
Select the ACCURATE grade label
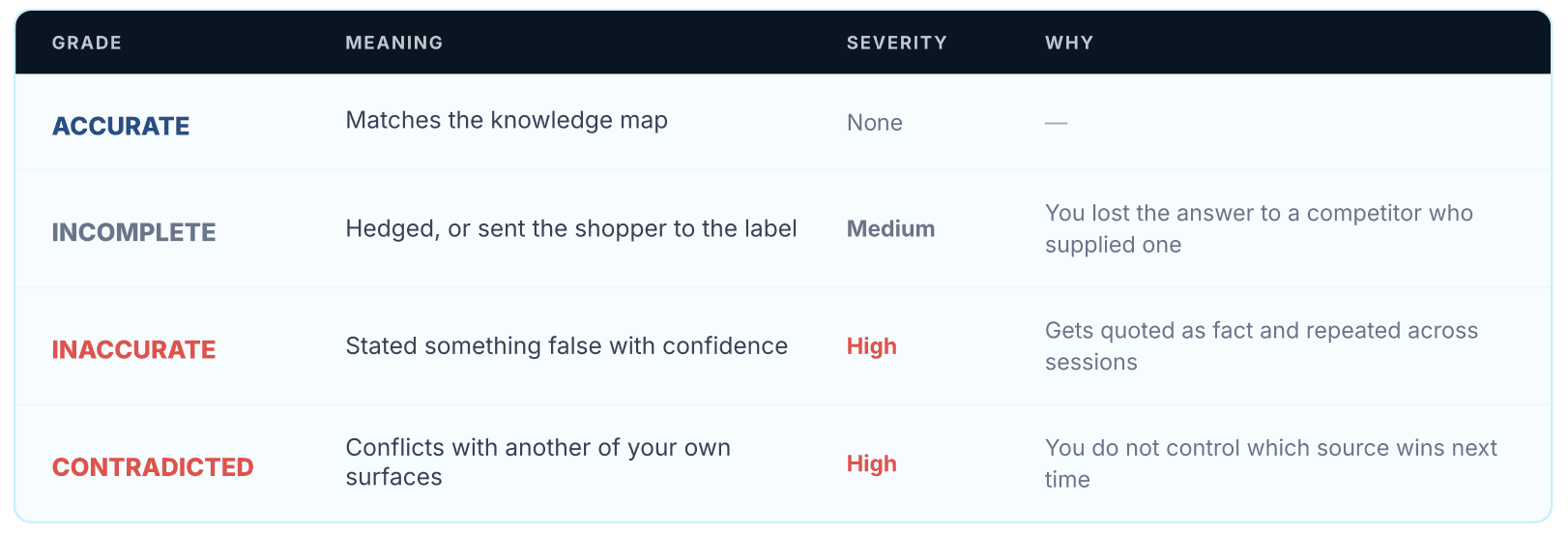point(121,126)
